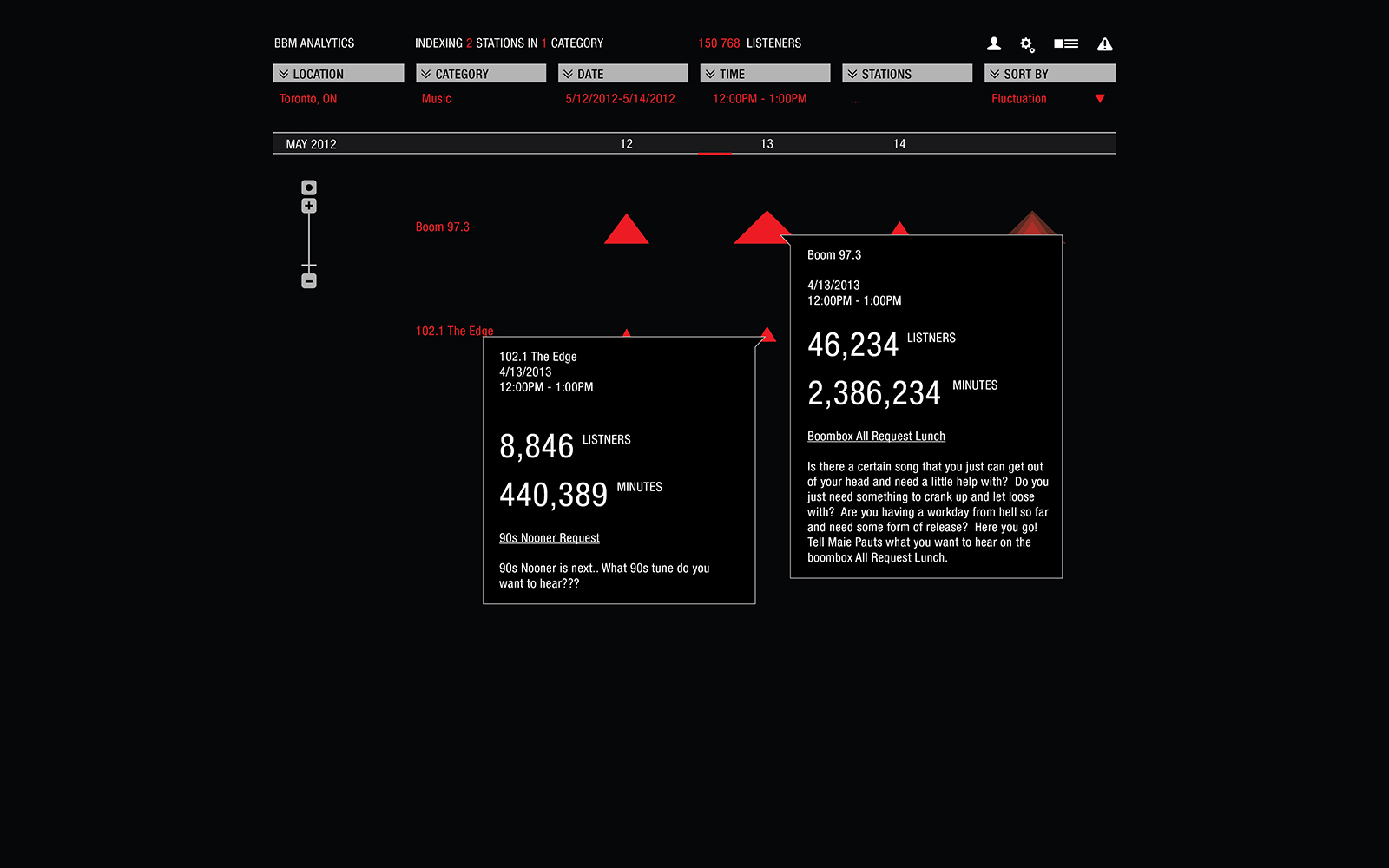Screen dimensions: 1389x868
Task: Open the Boombox All Request Lunch link
Action: (x=876, y=437)
